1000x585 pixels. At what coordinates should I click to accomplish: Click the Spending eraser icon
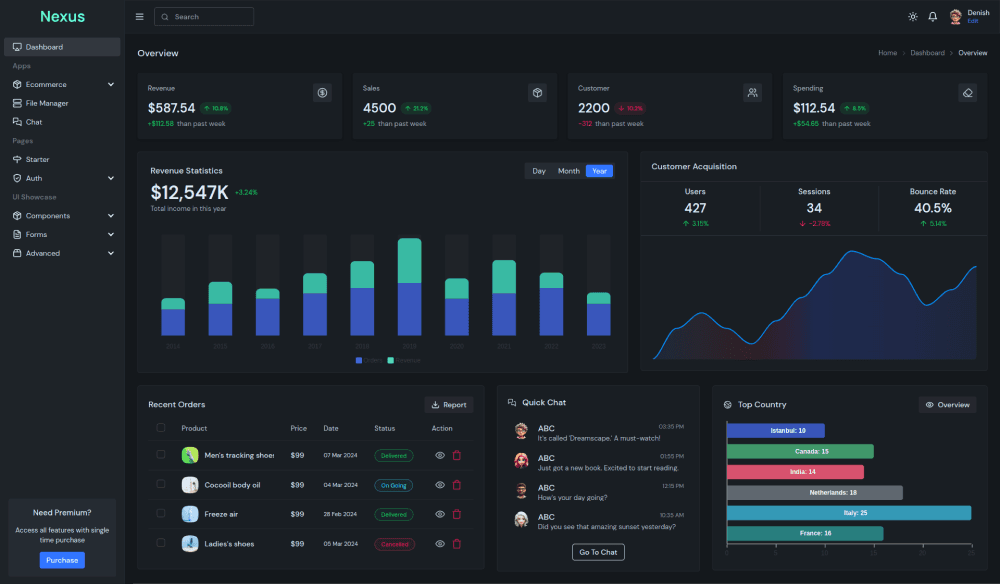tap(967, 93)
